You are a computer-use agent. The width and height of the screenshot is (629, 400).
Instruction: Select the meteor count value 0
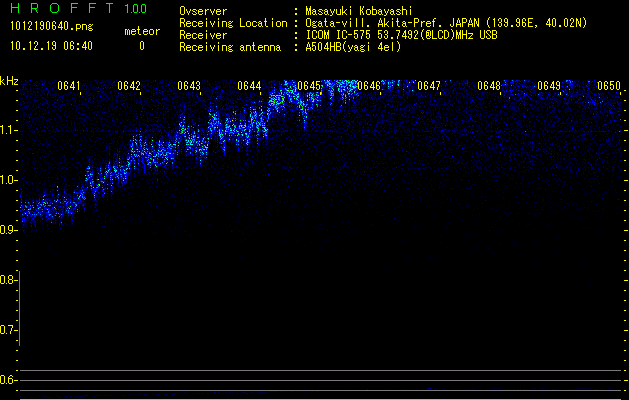pyautogui.click(x=141, y=46)
